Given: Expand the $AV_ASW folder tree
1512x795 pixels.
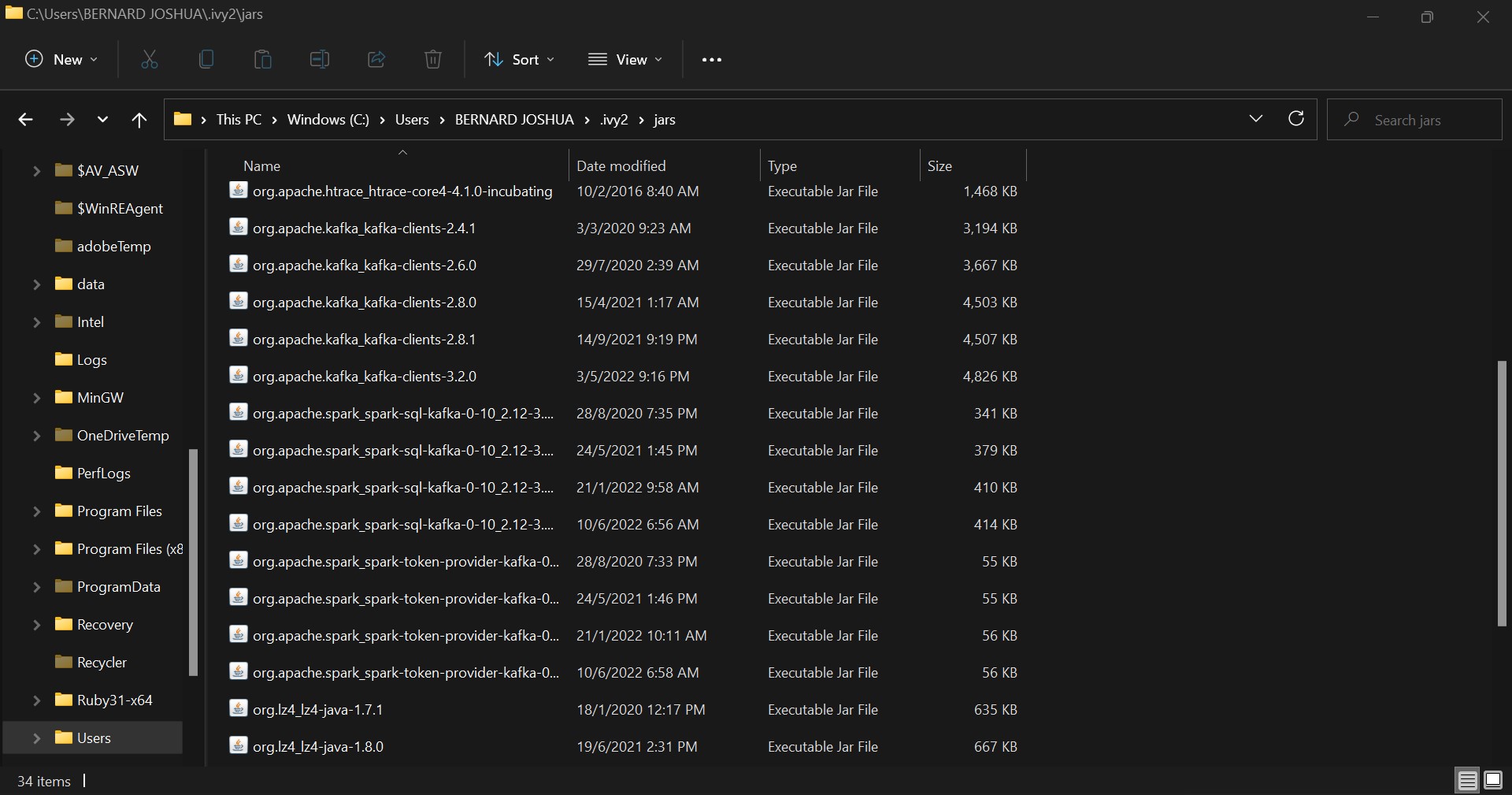Looking at the screenshot, I should (x=36, y=170).
